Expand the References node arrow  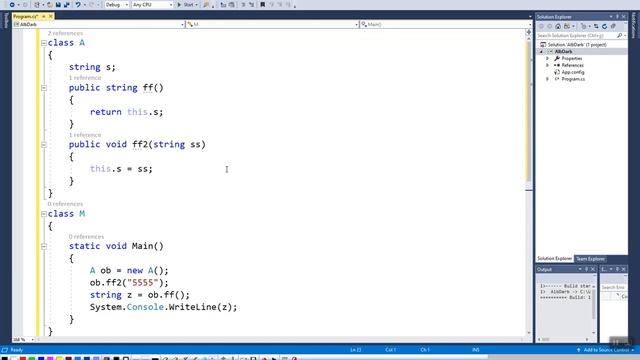548,65
